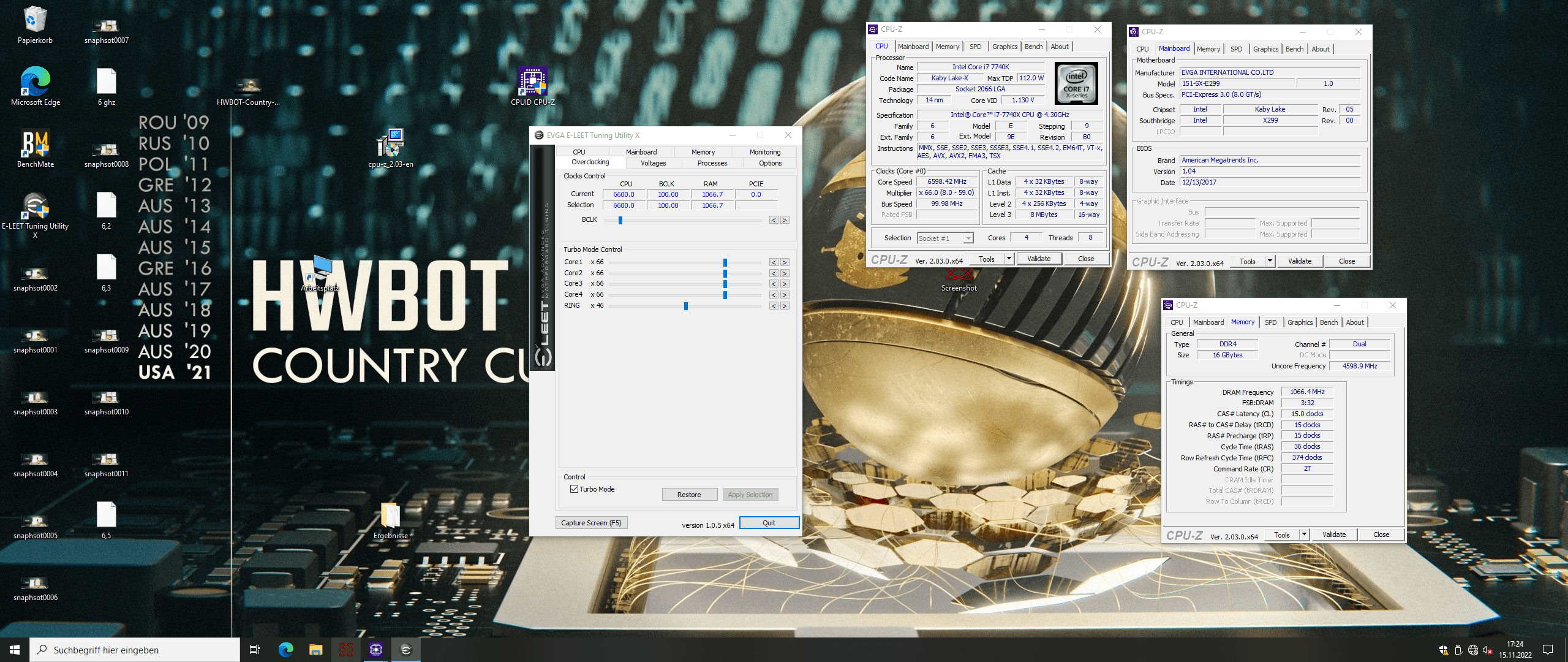
Task: Click Restore button in E-LEET
Action: [x=689, y=494]
